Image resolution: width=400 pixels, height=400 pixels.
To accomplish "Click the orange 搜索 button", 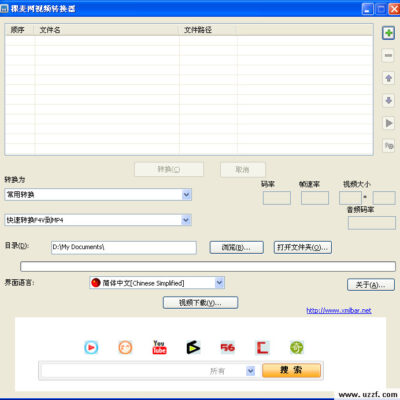I will coord(291,370).
